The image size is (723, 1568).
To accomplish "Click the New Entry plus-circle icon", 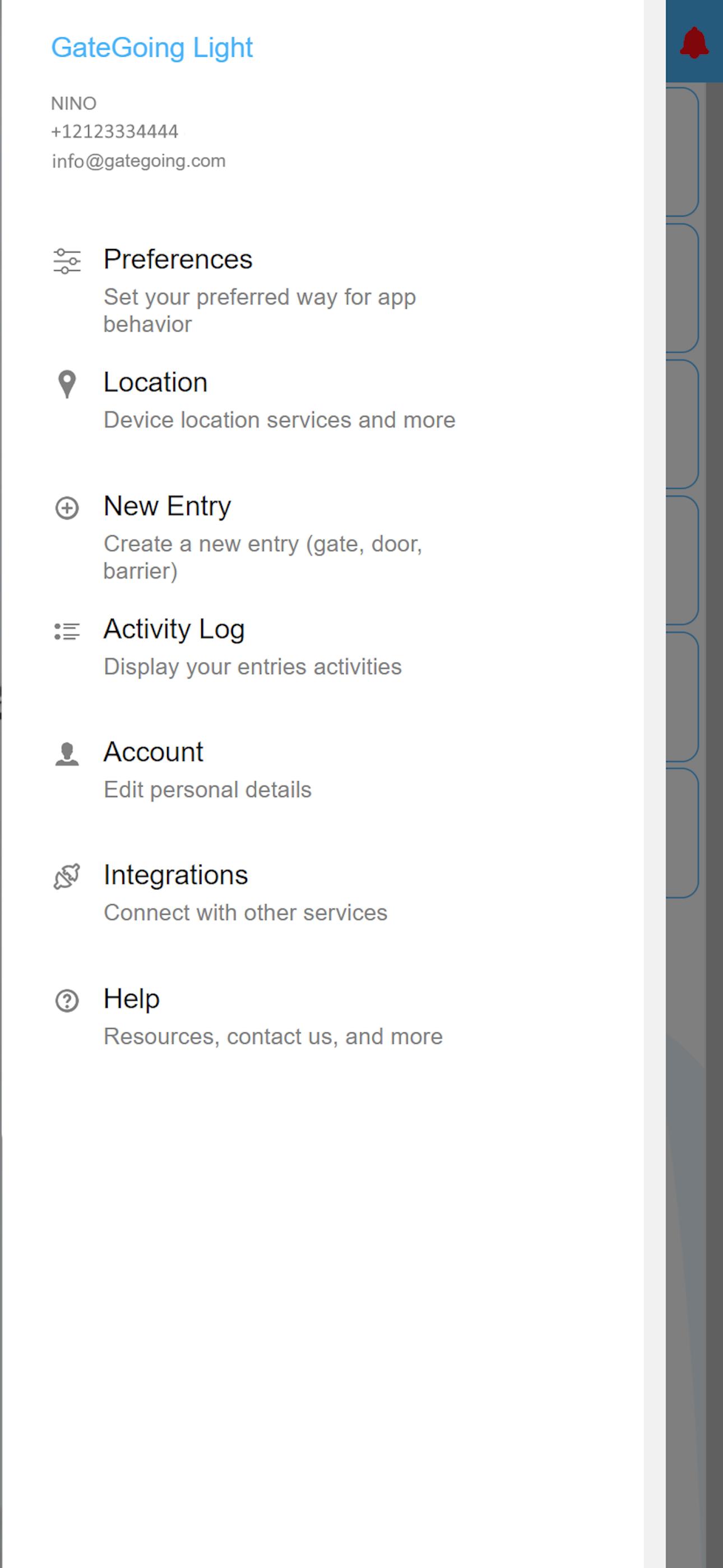I will tap(67, 508).
